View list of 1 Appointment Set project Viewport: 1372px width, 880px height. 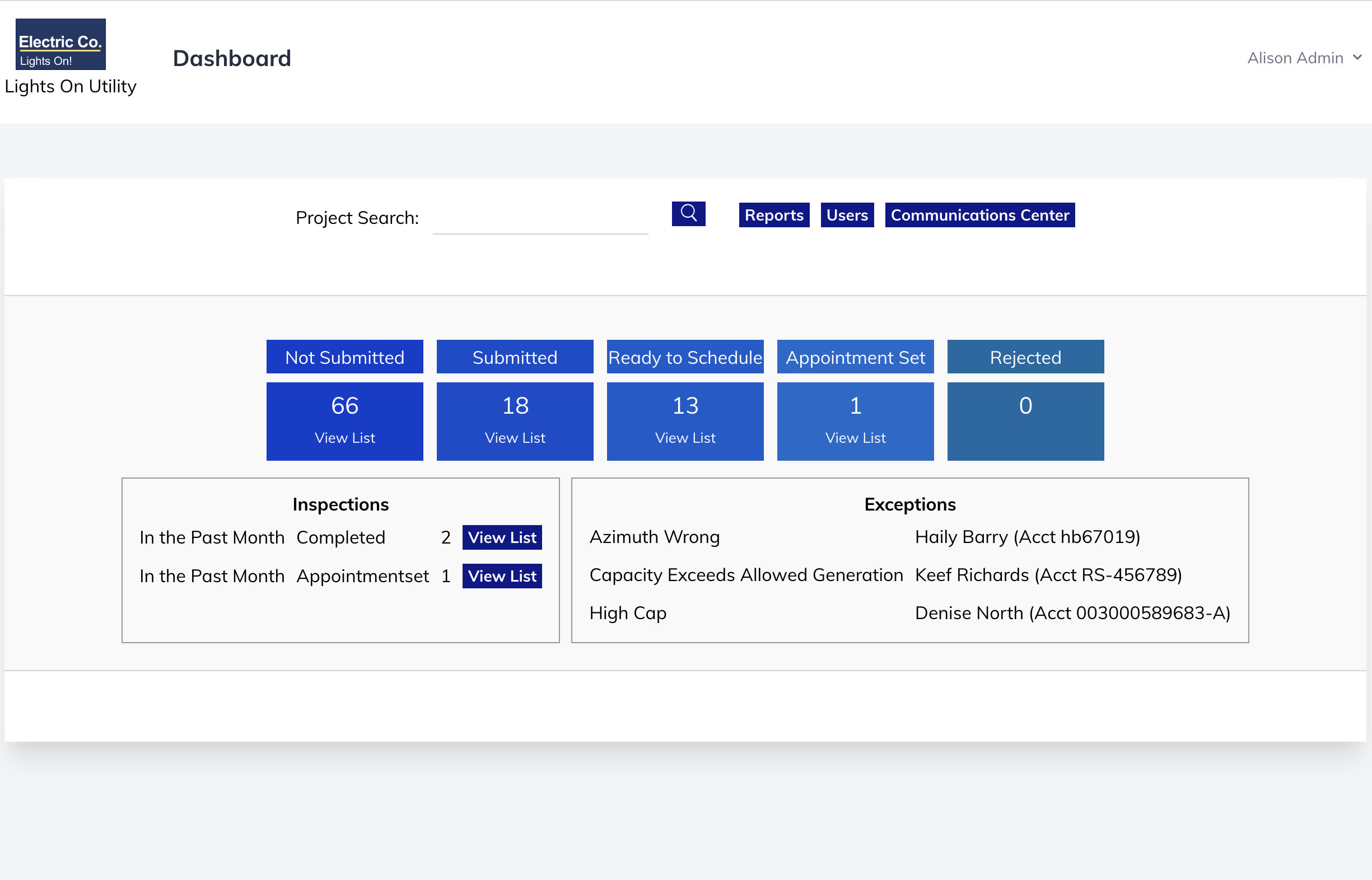click(856, 438)
